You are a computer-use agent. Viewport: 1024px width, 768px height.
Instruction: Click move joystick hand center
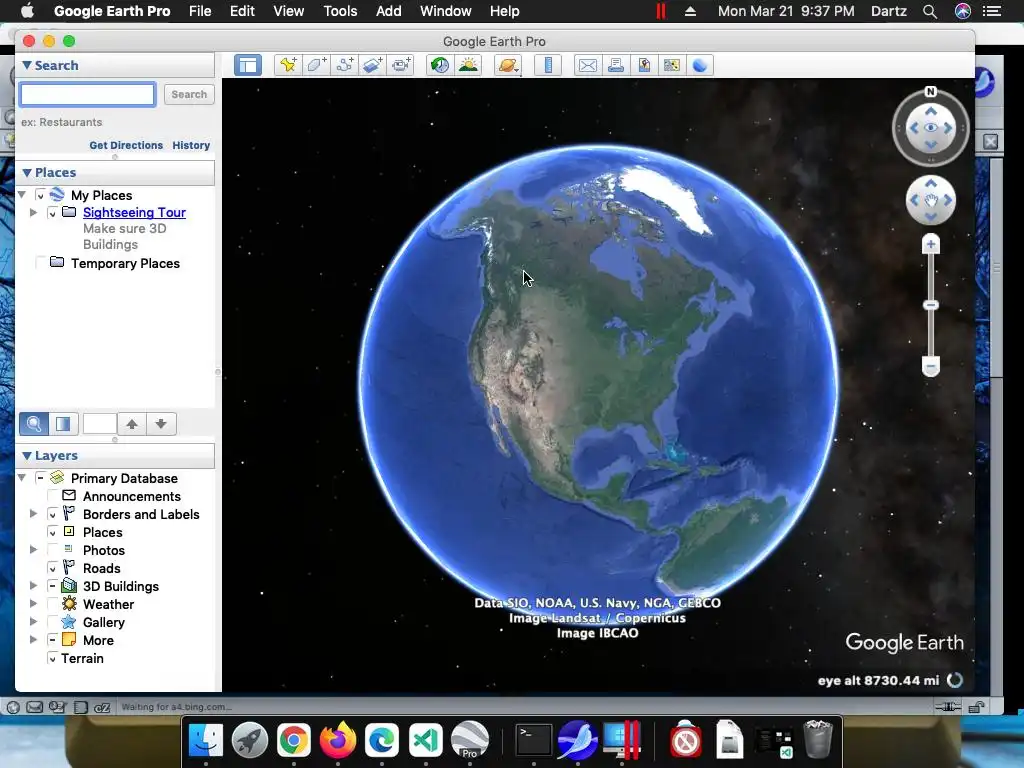(x=931, y=200)
